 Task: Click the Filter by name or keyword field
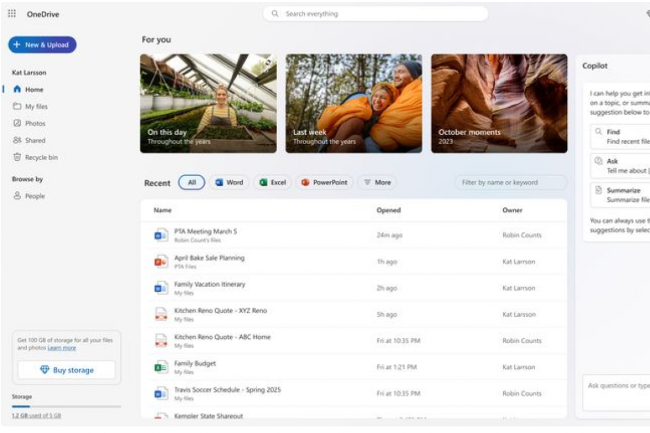click(511, 182)
